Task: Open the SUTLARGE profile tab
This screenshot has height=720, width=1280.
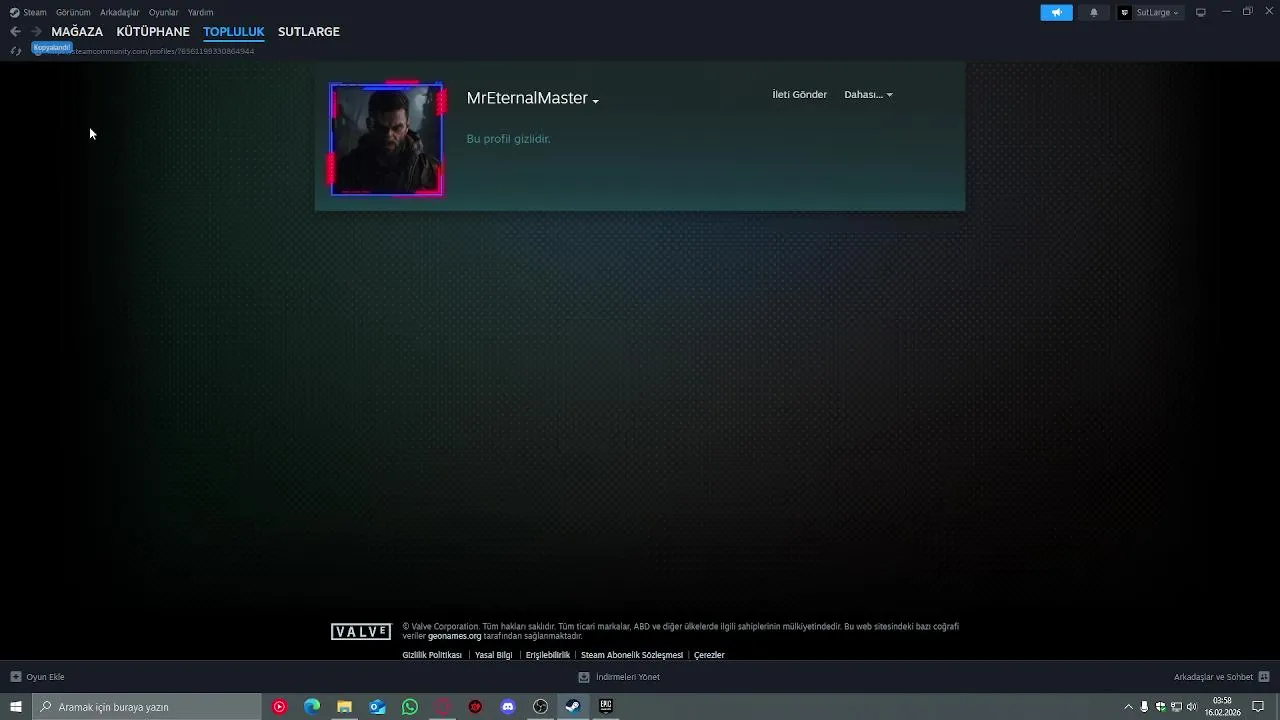Action: coord(309,32)
